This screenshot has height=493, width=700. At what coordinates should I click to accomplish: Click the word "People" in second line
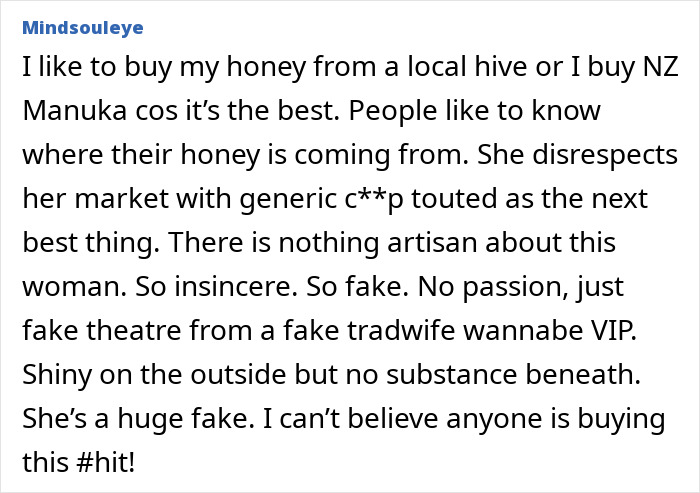(393, 110)
